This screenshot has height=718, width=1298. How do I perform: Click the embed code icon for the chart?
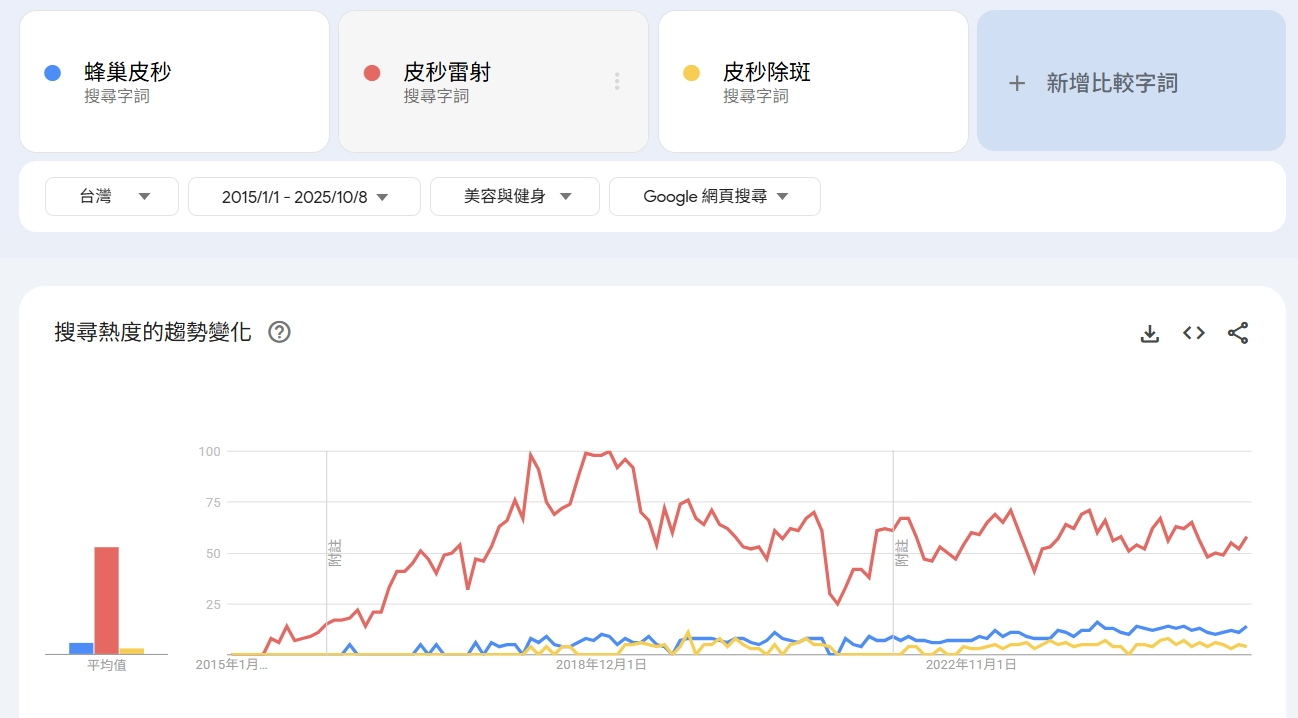point(1193,333)
